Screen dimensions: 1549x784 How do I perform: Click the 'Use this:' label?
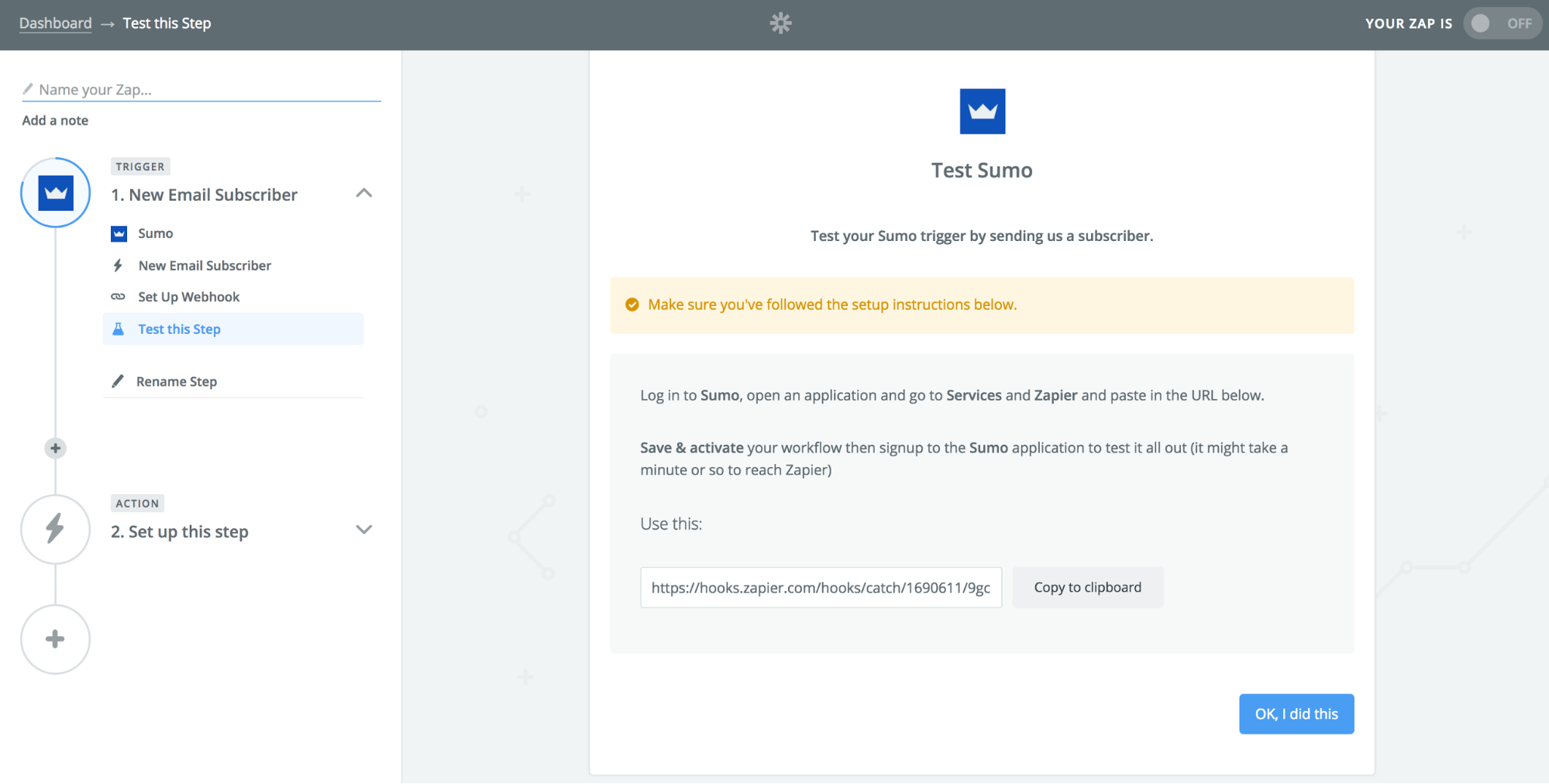coord(671,524)
